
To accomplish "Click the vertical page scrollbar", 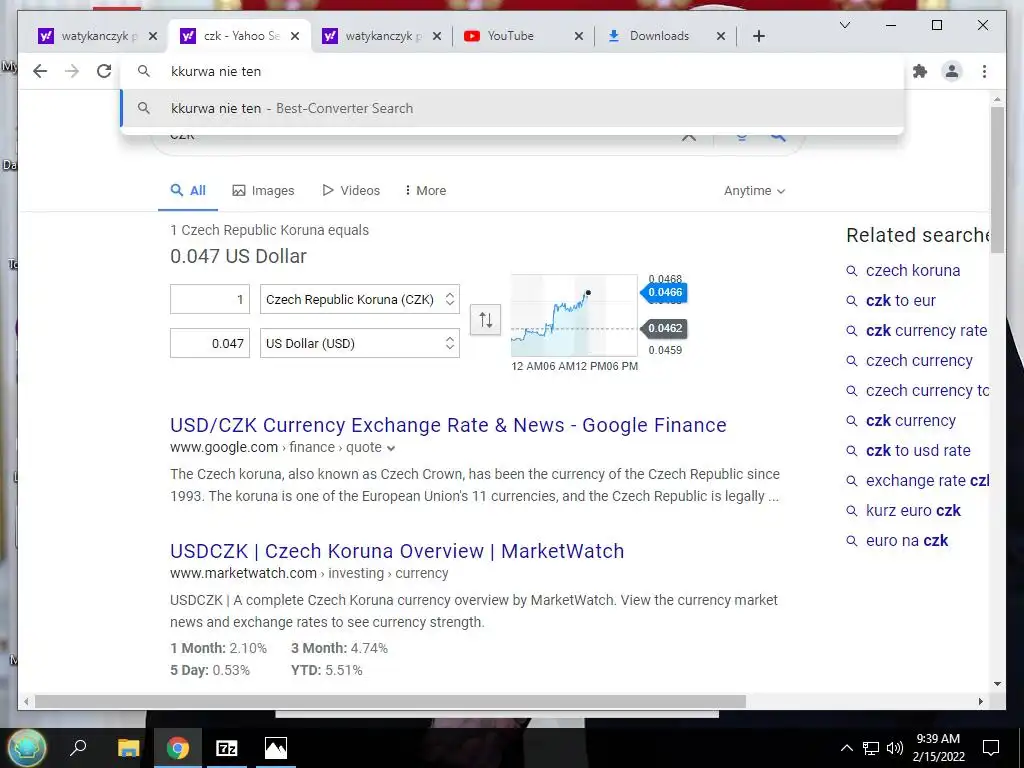I will point(997,180).
